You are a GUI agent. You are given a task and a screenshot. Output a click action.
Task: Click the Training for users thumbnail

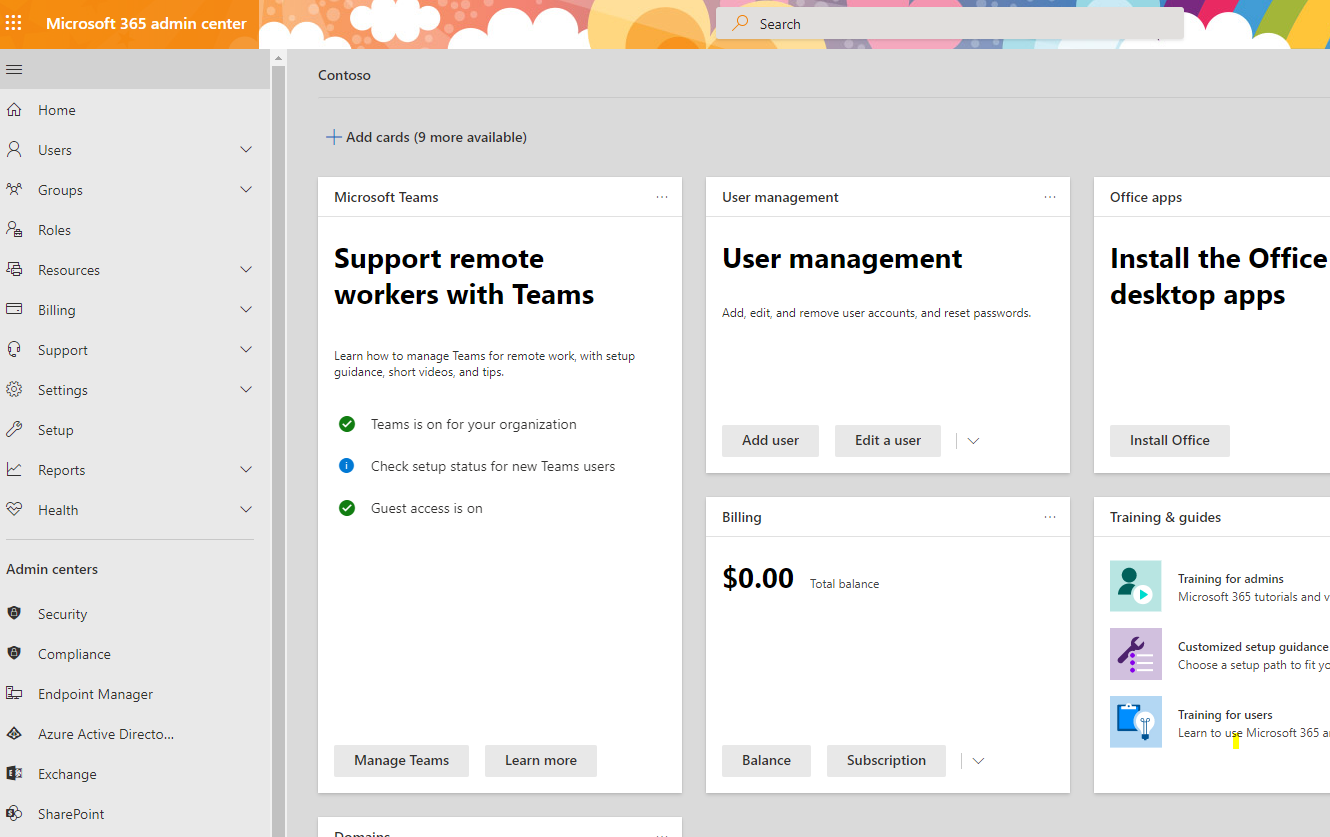click(x=1136, y=722)
